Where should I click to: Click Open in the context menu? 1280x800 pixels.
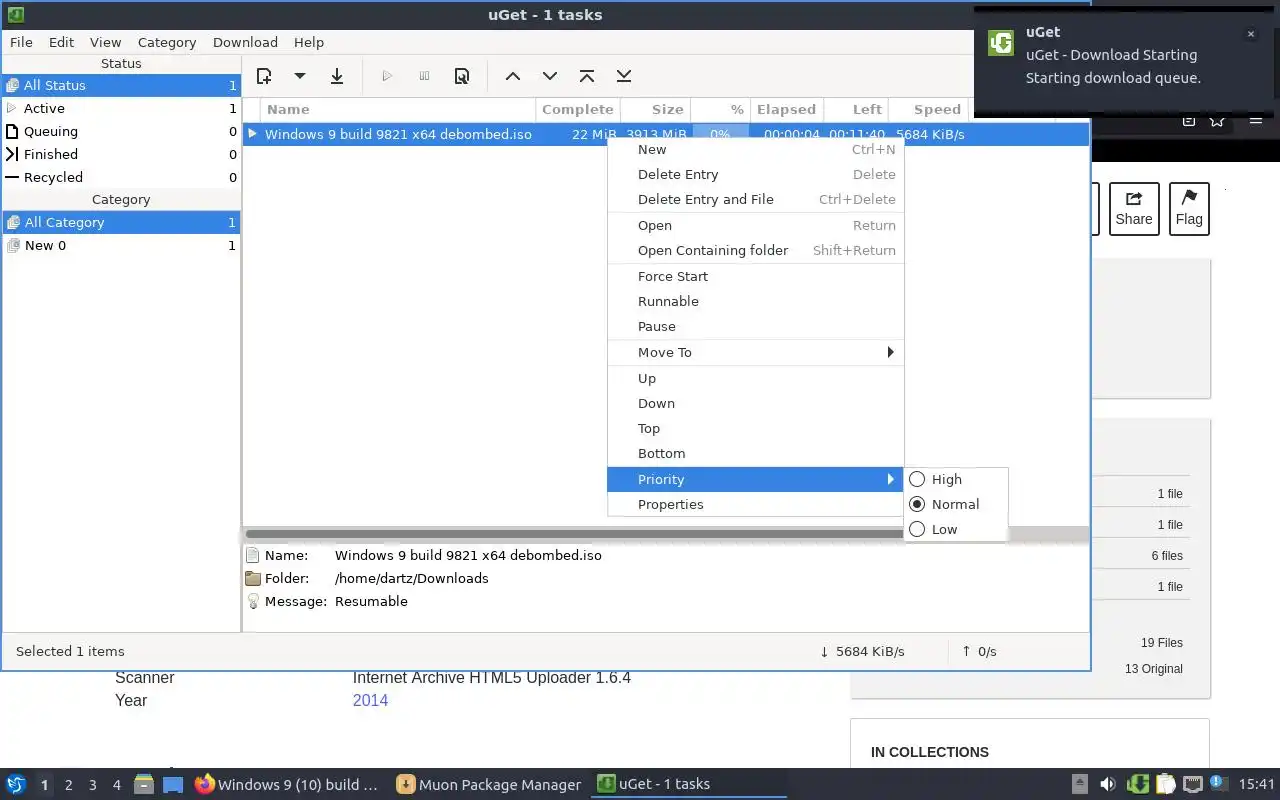pyautogui.click(x=755, y=225)
